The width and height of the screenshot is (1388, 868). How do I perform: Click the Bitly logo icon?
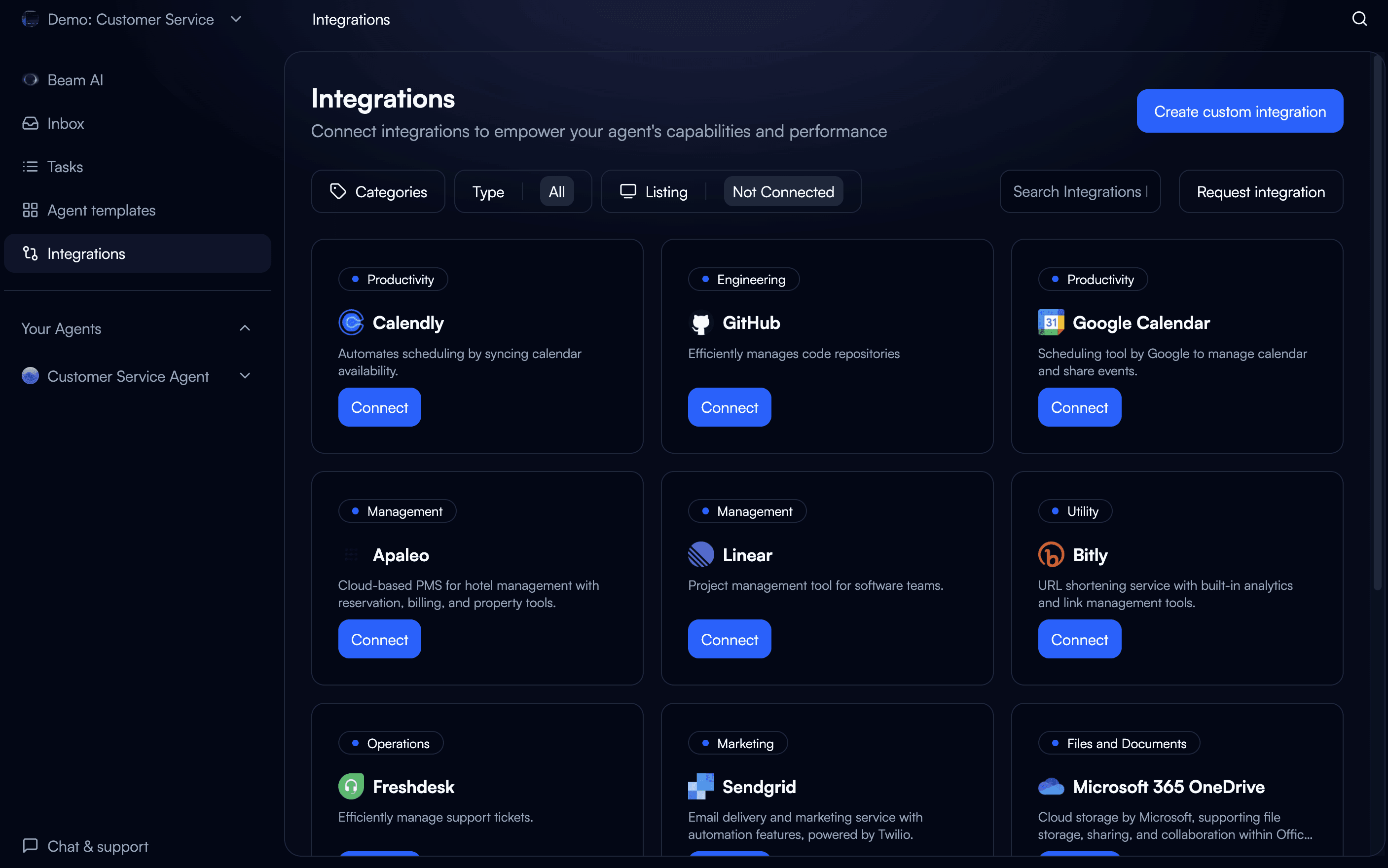point(1051,554)
